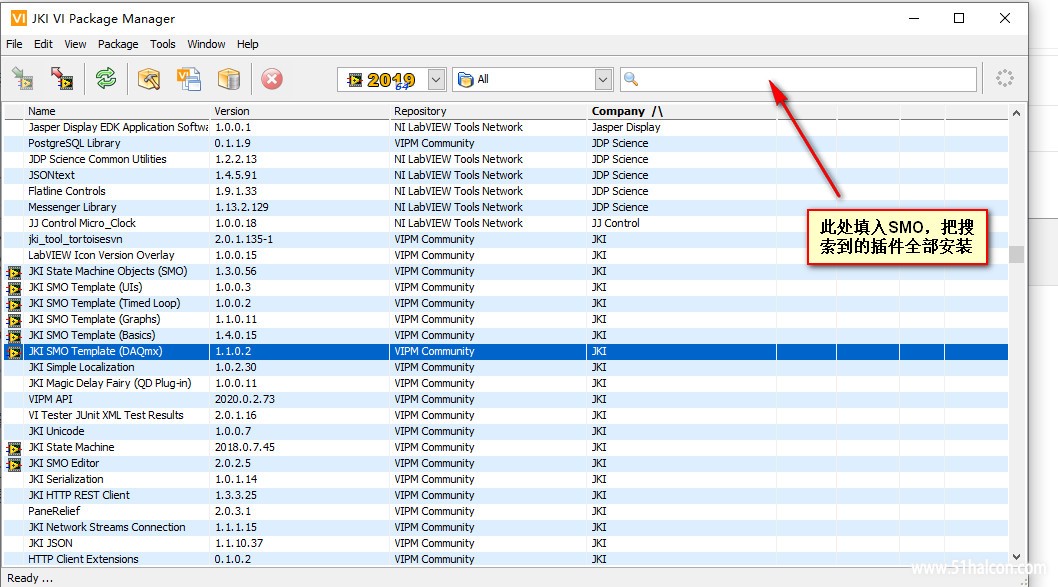Click installed icon beside JKI SMO Template (Graphs)
Screen dimensions: 1058x587
pos(13,320)
